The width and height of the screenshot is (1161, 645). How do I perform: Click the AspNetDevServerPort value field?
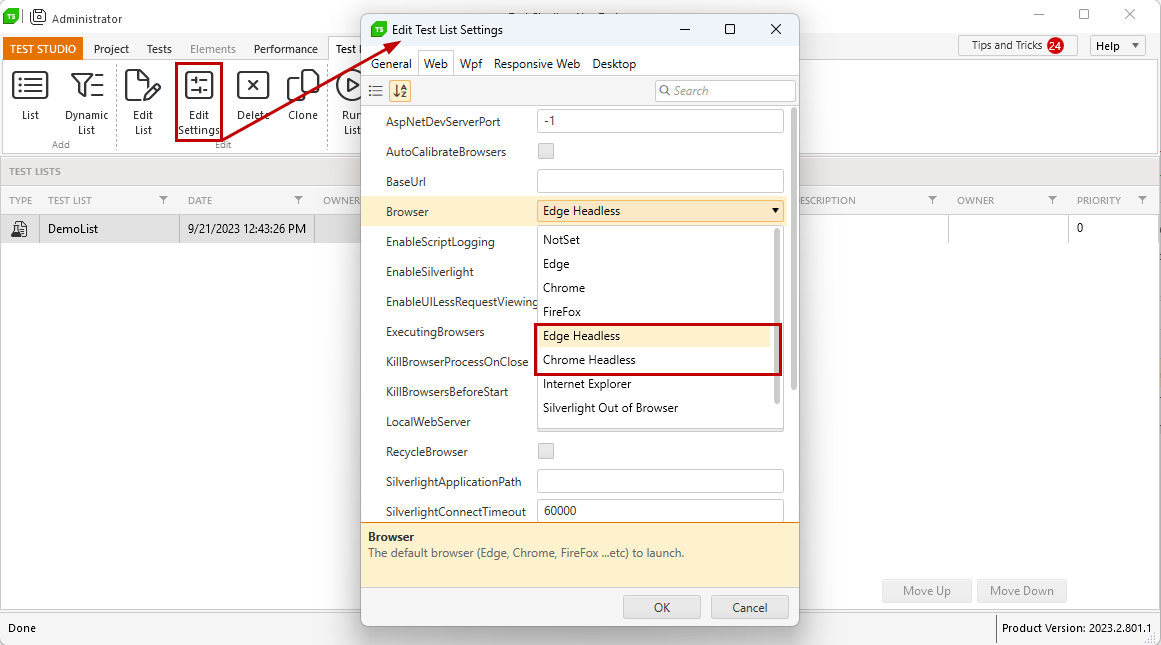[660, 121]
